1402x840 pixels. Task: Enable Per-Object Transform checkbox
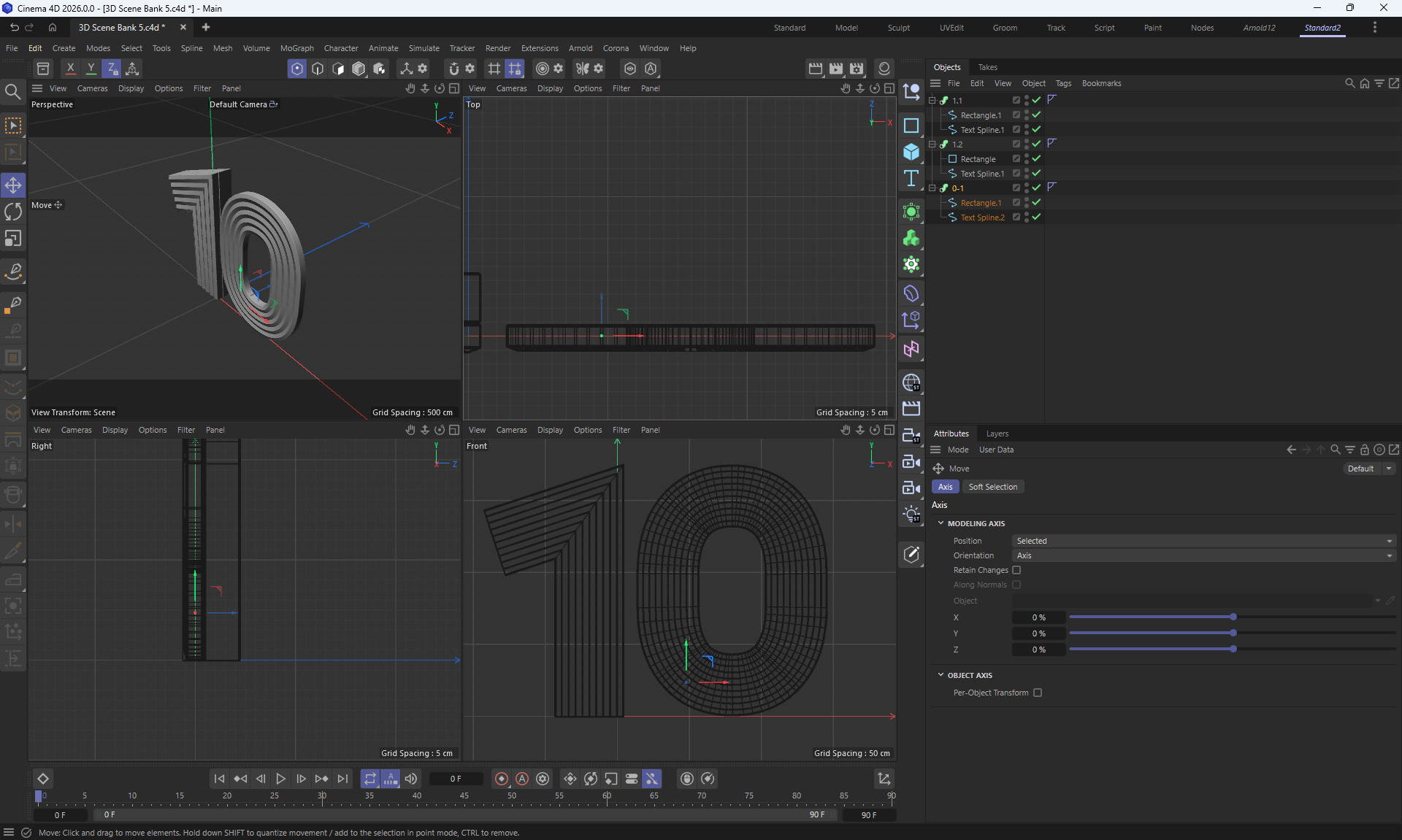click(1038, 693)
